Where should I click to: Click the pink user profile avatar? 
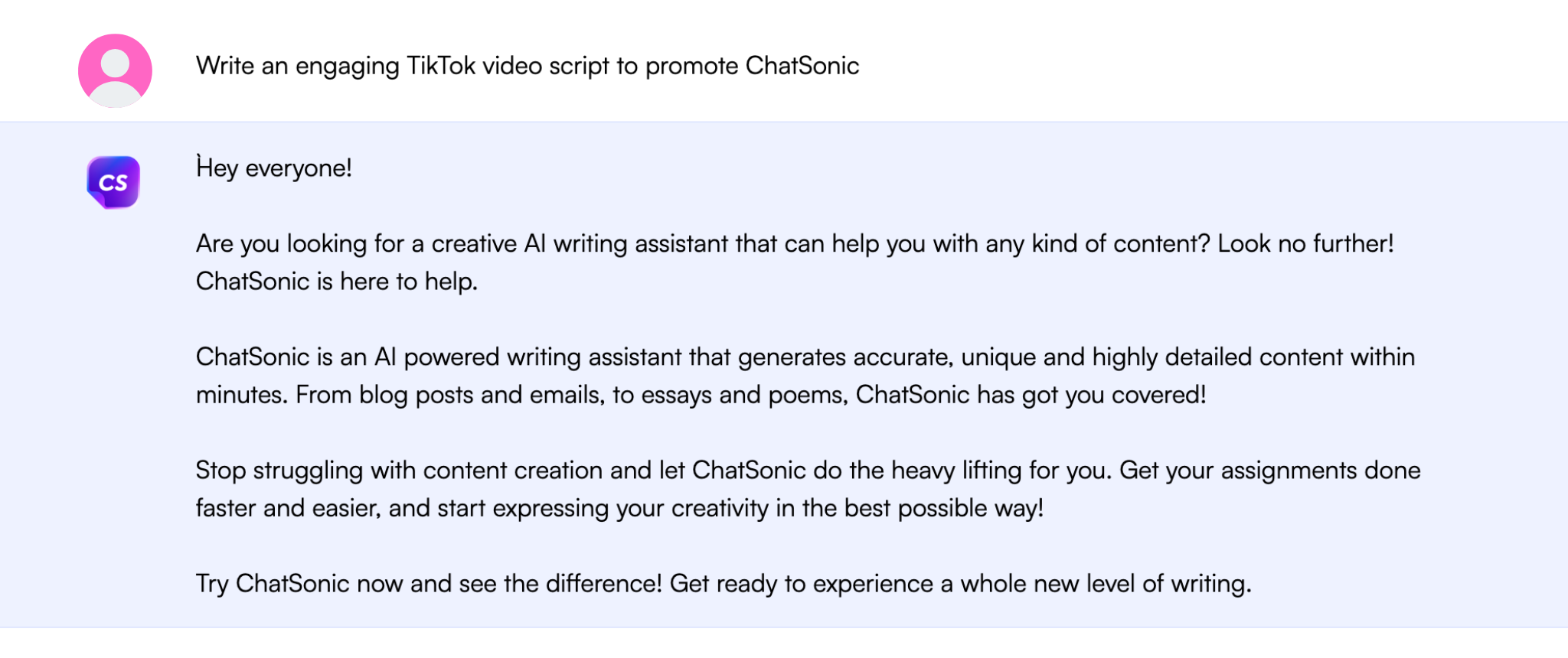(x=115, y=70)
